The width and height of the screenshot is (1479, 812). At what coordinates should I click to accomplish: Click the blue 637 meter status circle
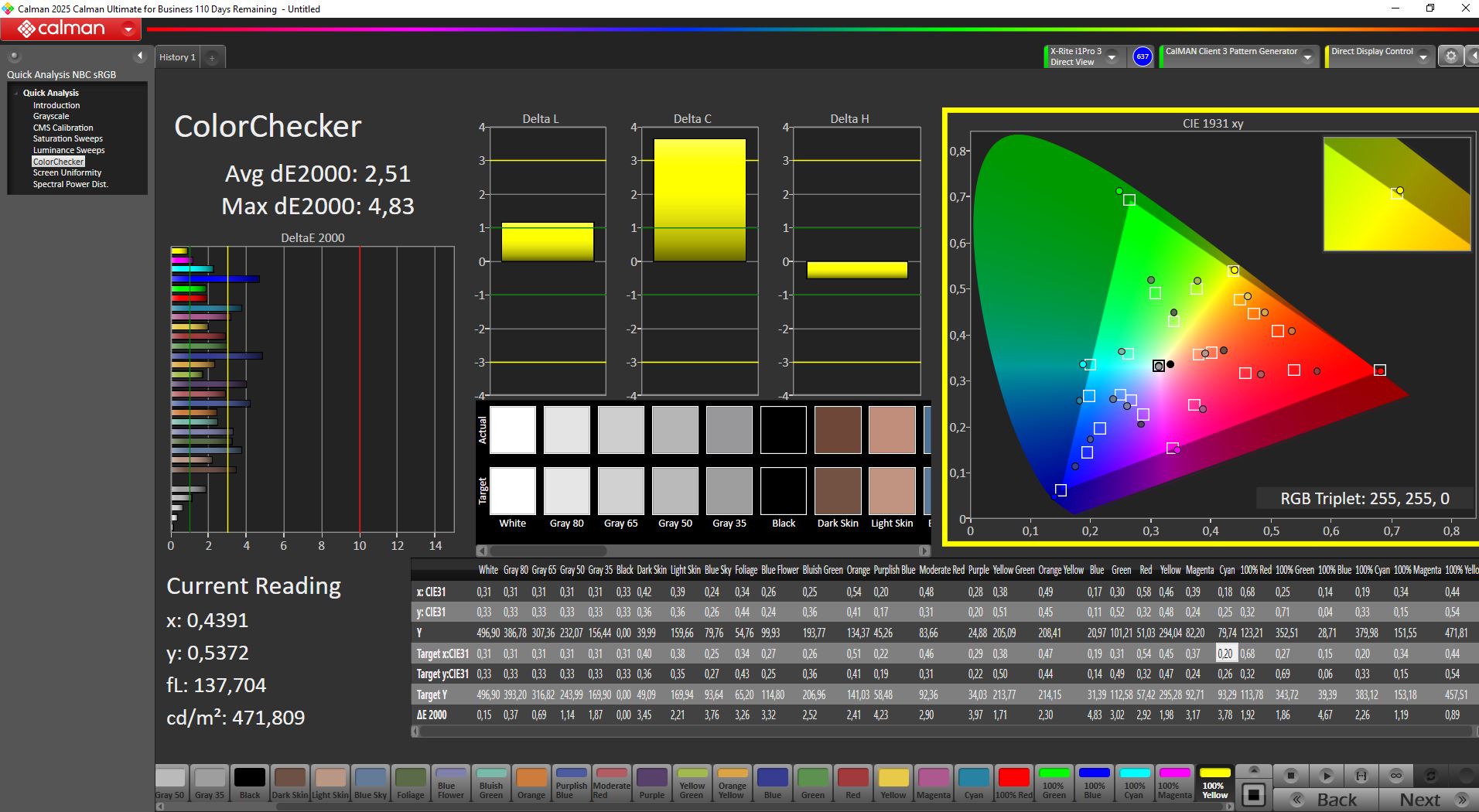click(1142, 56)
